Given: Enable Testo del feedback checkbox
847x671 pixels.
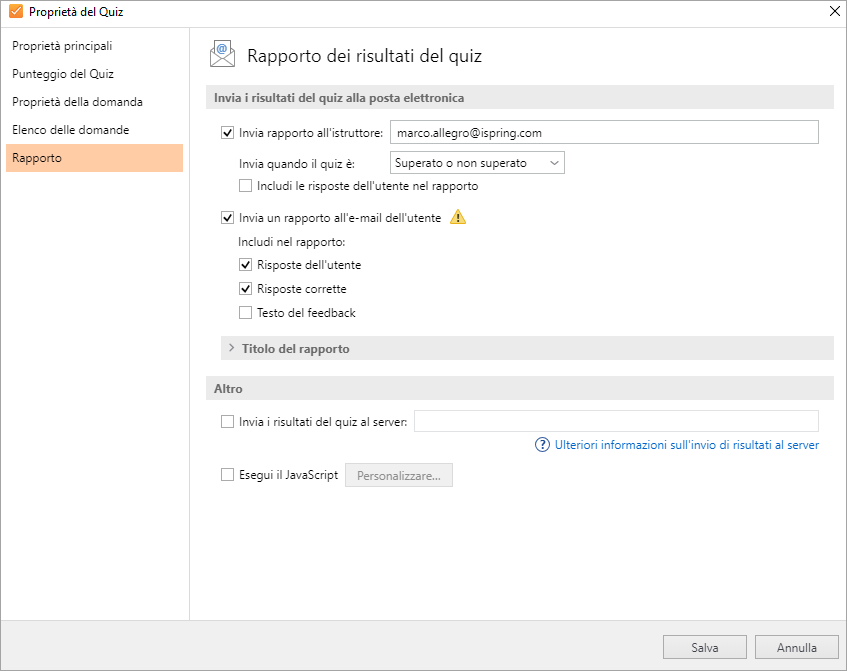Looking at the screenshot, I should click(246, 313).
